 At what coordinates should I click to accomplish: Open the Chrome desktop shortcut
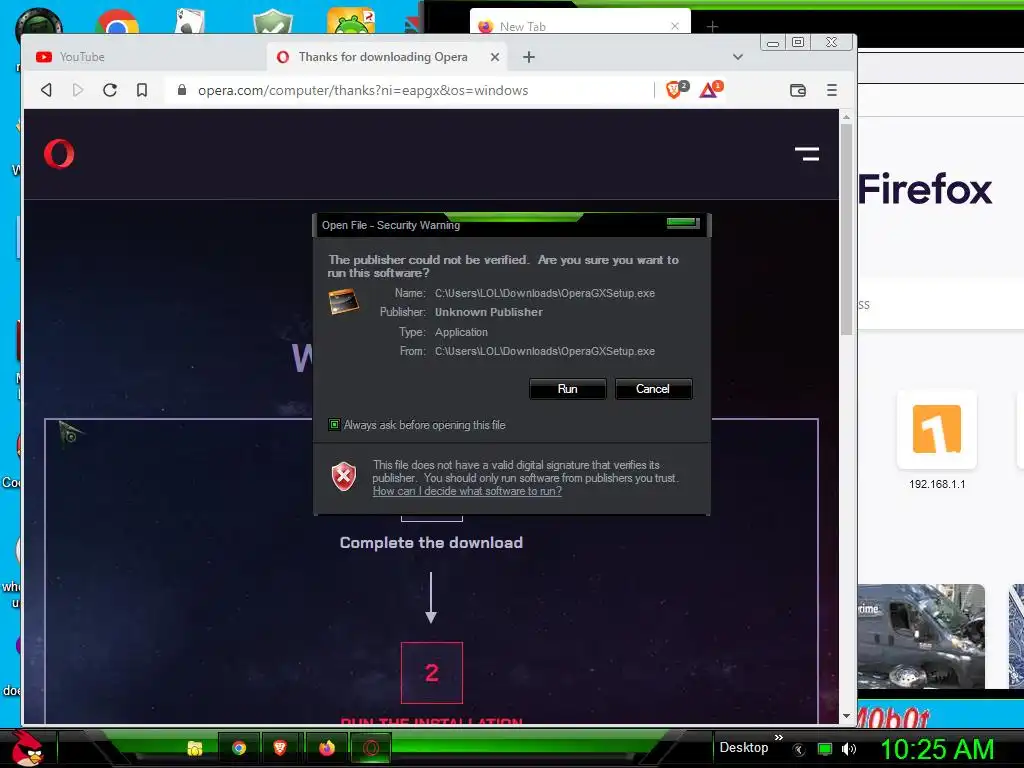(x=117, y=22)
